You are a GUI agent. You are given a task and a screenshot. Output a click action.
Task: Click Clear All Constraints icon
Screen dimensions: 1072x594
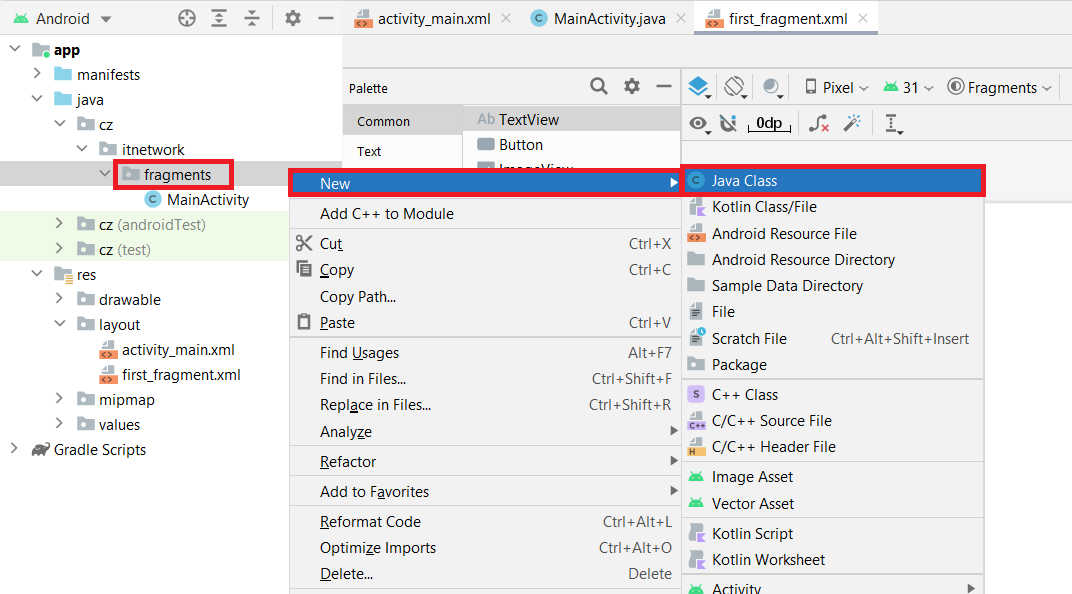point(819,123)
